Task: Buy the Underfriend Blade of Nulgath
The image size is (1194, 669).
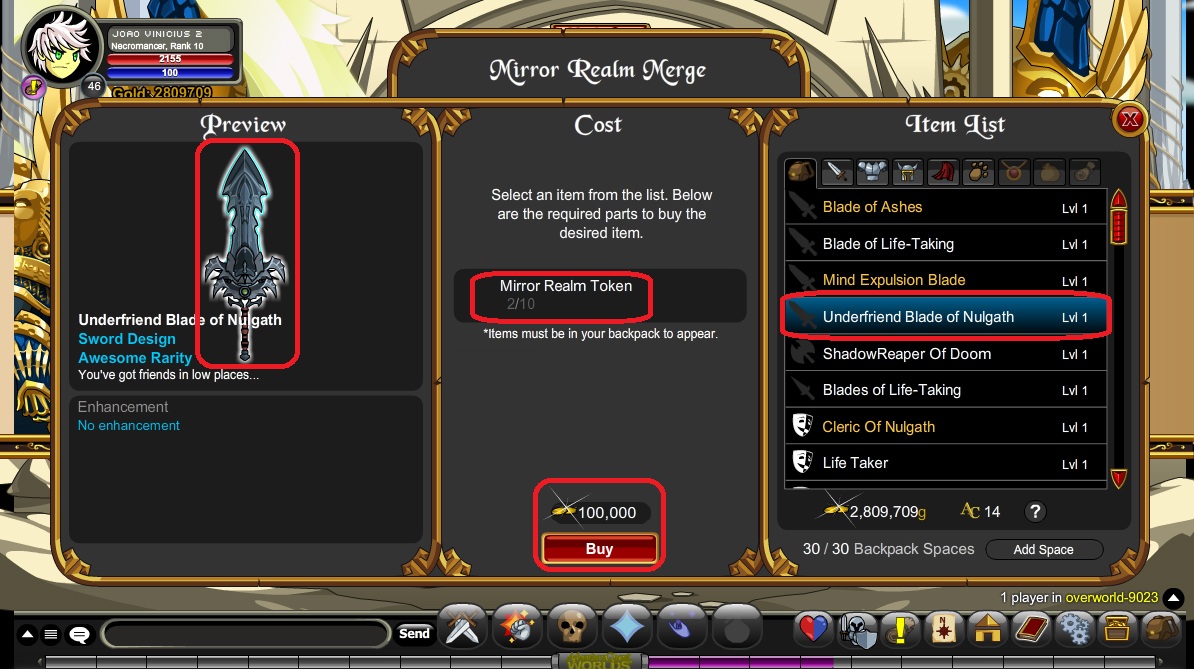Action: [x=599, y=549]
